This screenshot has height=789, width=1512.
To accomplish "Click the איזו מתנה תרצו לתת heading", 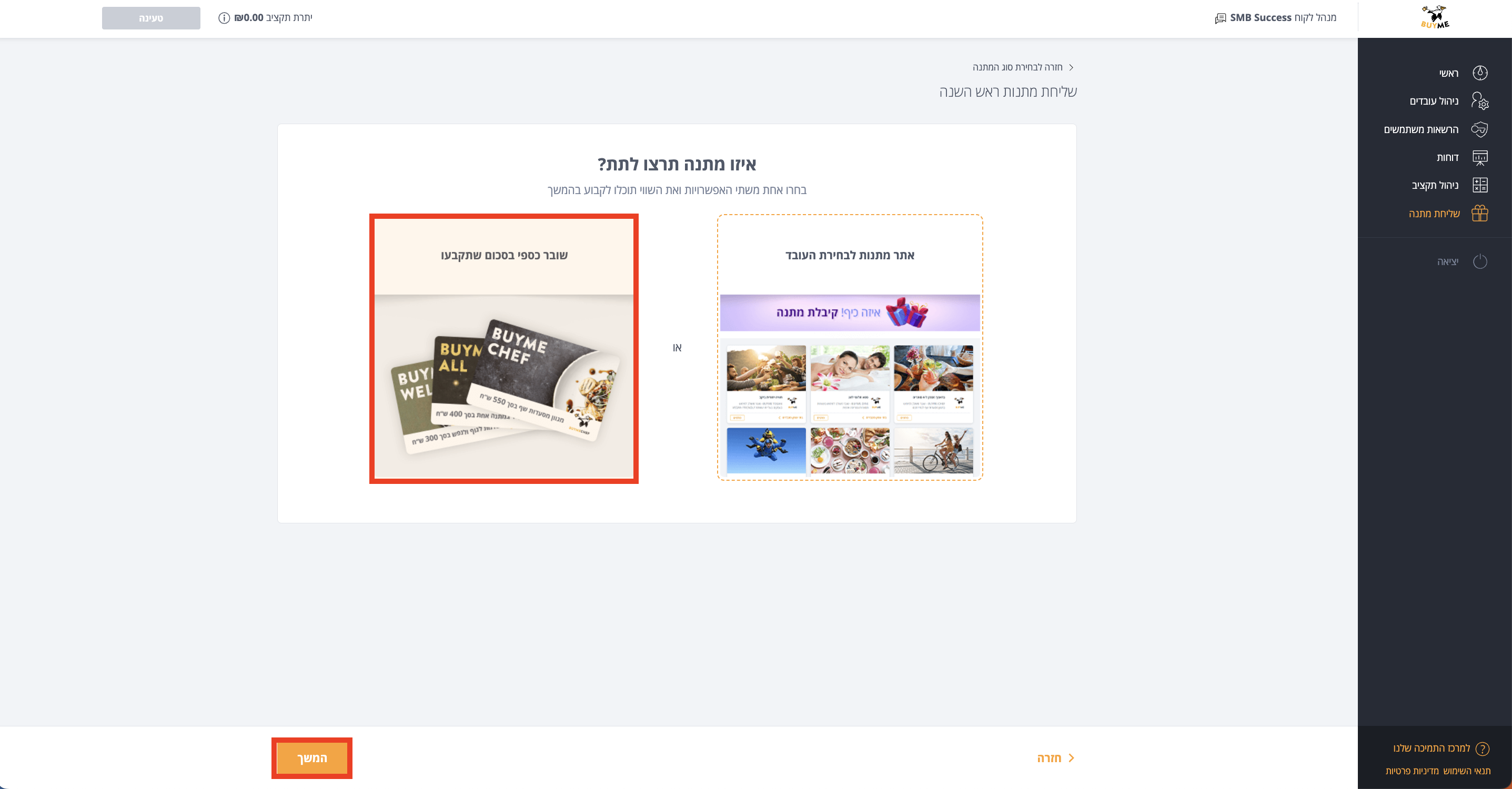I will pos(677,164).
